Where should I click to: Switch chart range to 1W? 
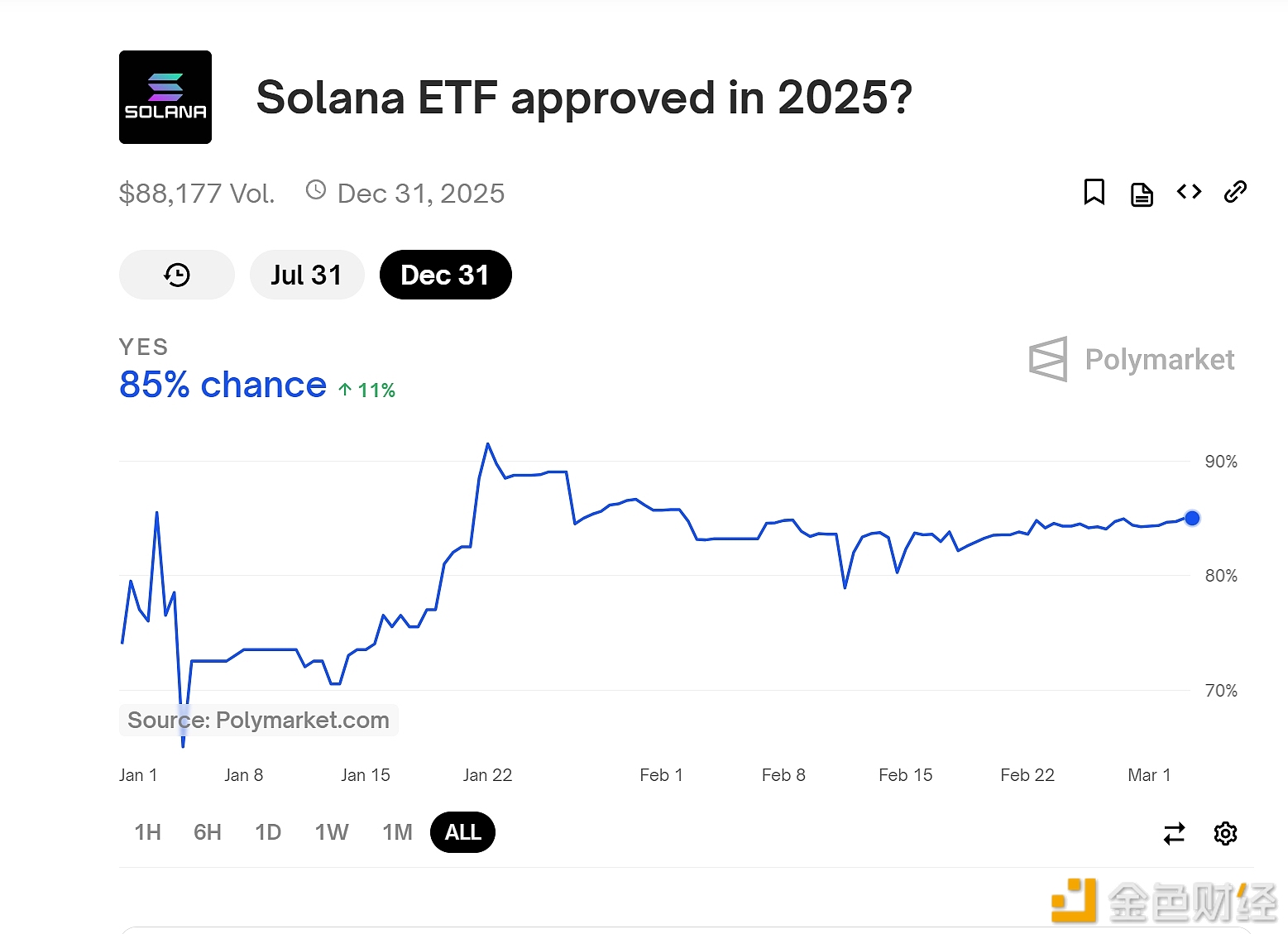click(x=332, y=832)
